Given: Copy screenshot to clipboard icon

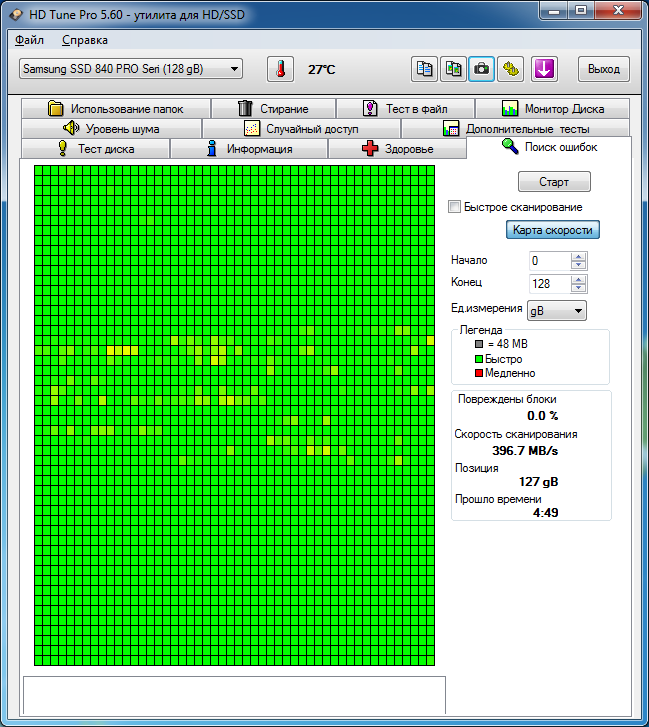Looking at the screenshot, I should pyautogui.click(x=453, y=70).
